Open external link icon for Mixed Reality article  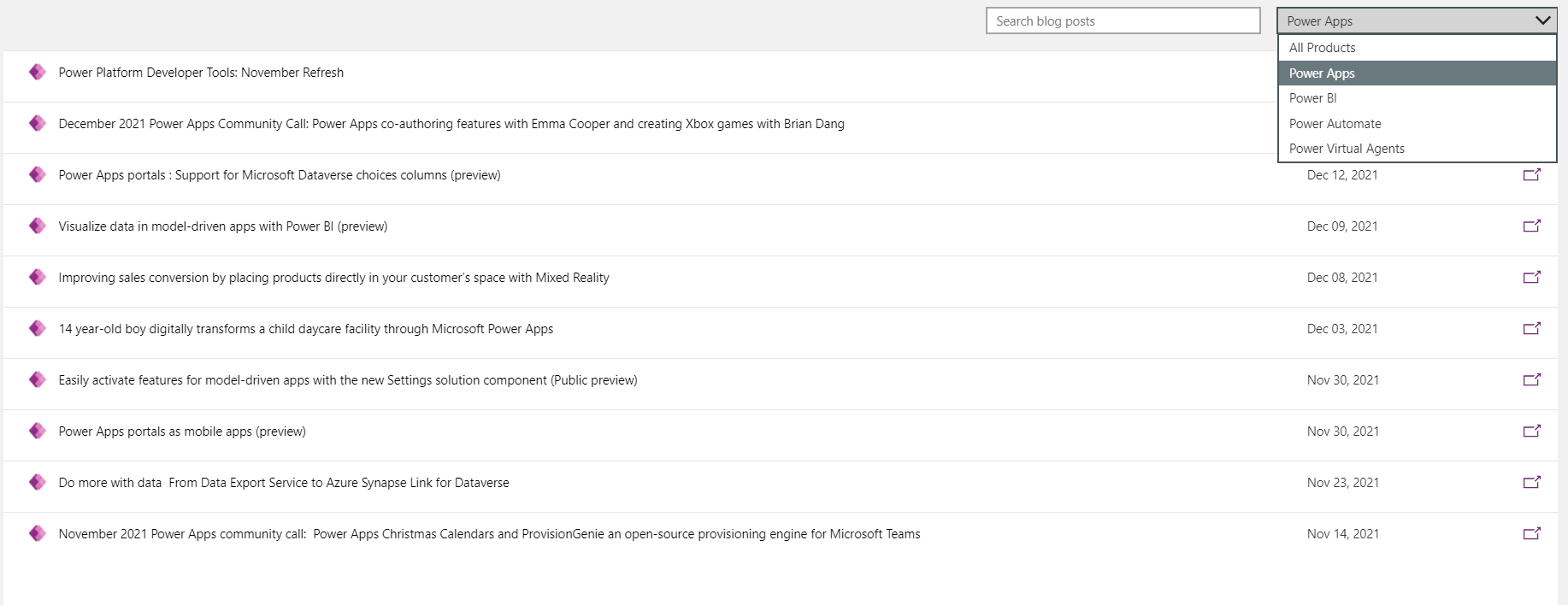[x=1532, y=277]
